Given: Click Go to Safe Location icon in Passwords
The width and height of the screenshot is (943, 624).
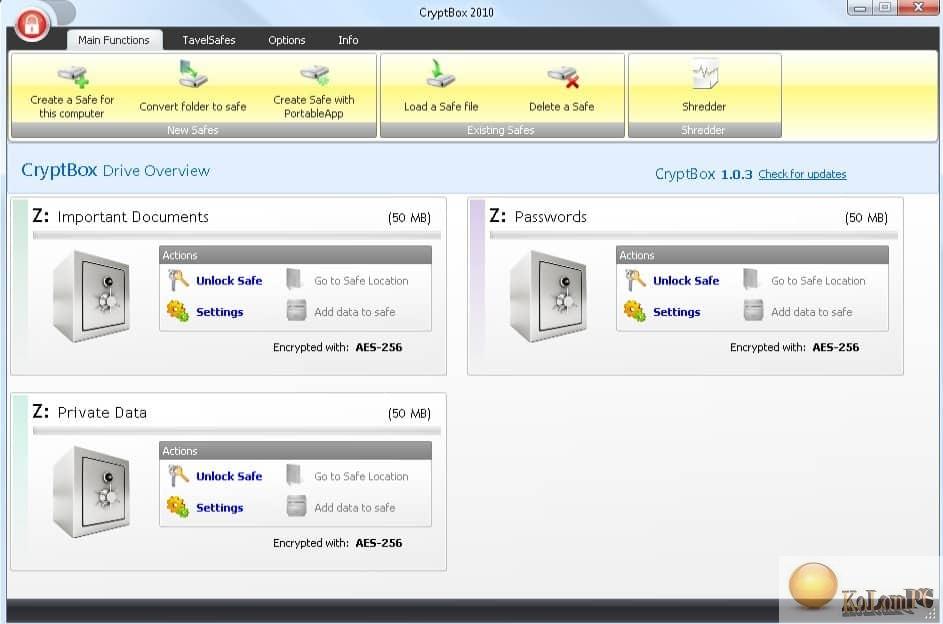Looking at the screenshot, I should click(x=751, y=280).
